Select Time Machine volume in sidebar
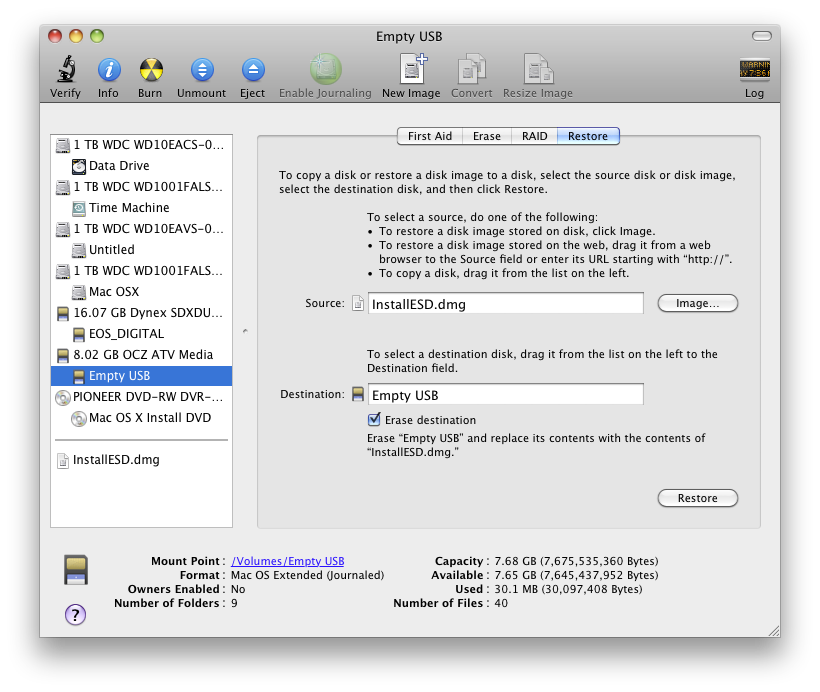This screenshot has width=820, height=692. 129,208
